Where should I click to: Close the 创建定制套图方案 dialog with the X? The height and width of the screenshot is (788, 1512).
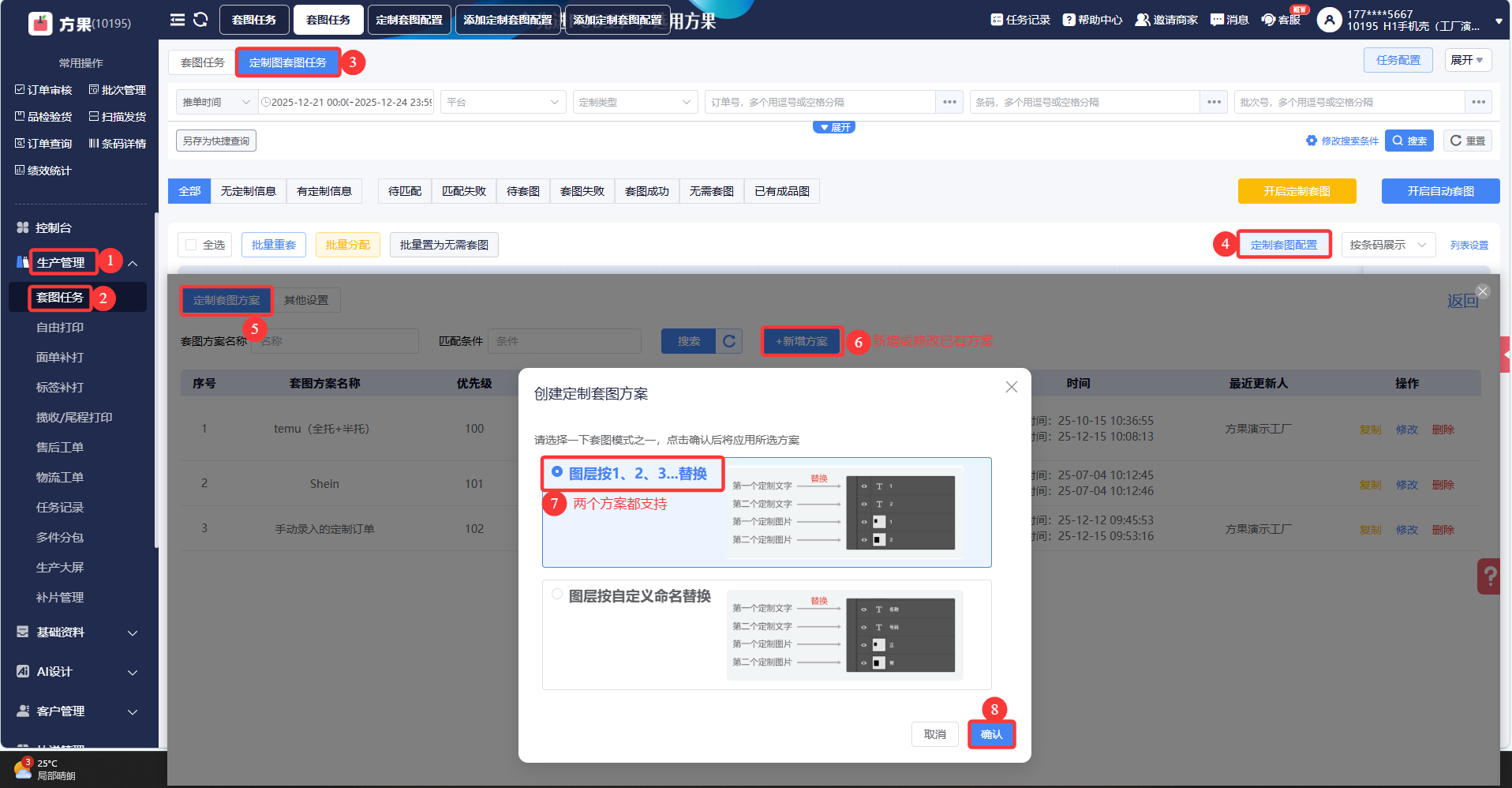tap(1012, 387)
